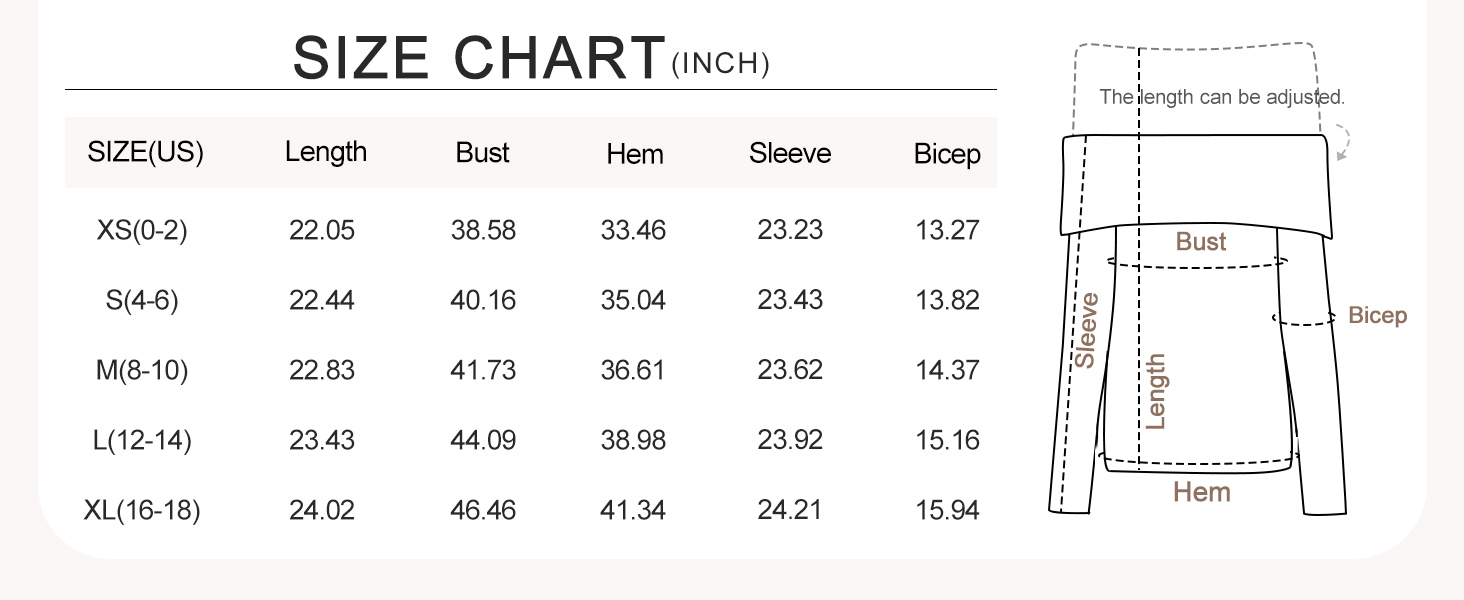Click 'The length can be adjusted.' note
The height and width of the screenshot is (600, 1464).
tap(1222, 97)
